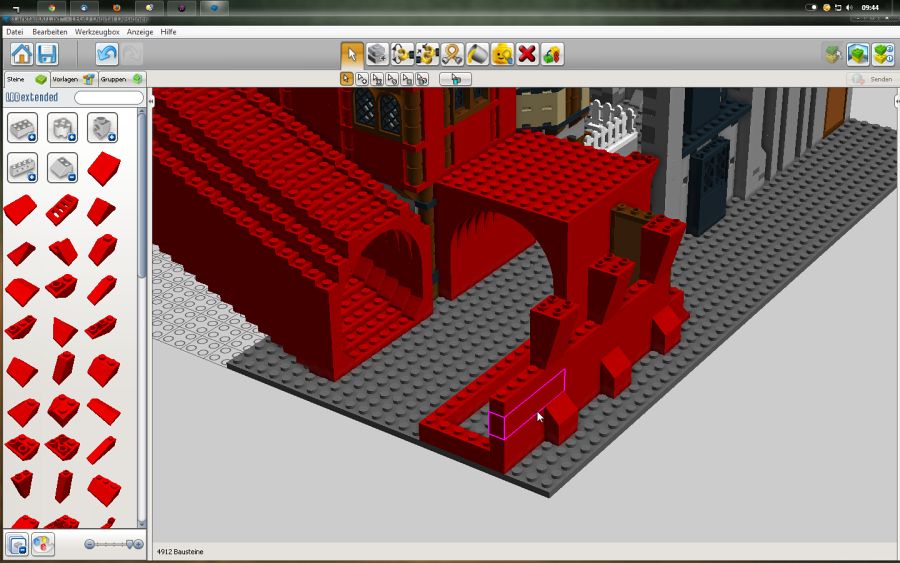Viewport: 900px width, 563px height.
Task: Select the red X Delete tool
Action: 527,54
